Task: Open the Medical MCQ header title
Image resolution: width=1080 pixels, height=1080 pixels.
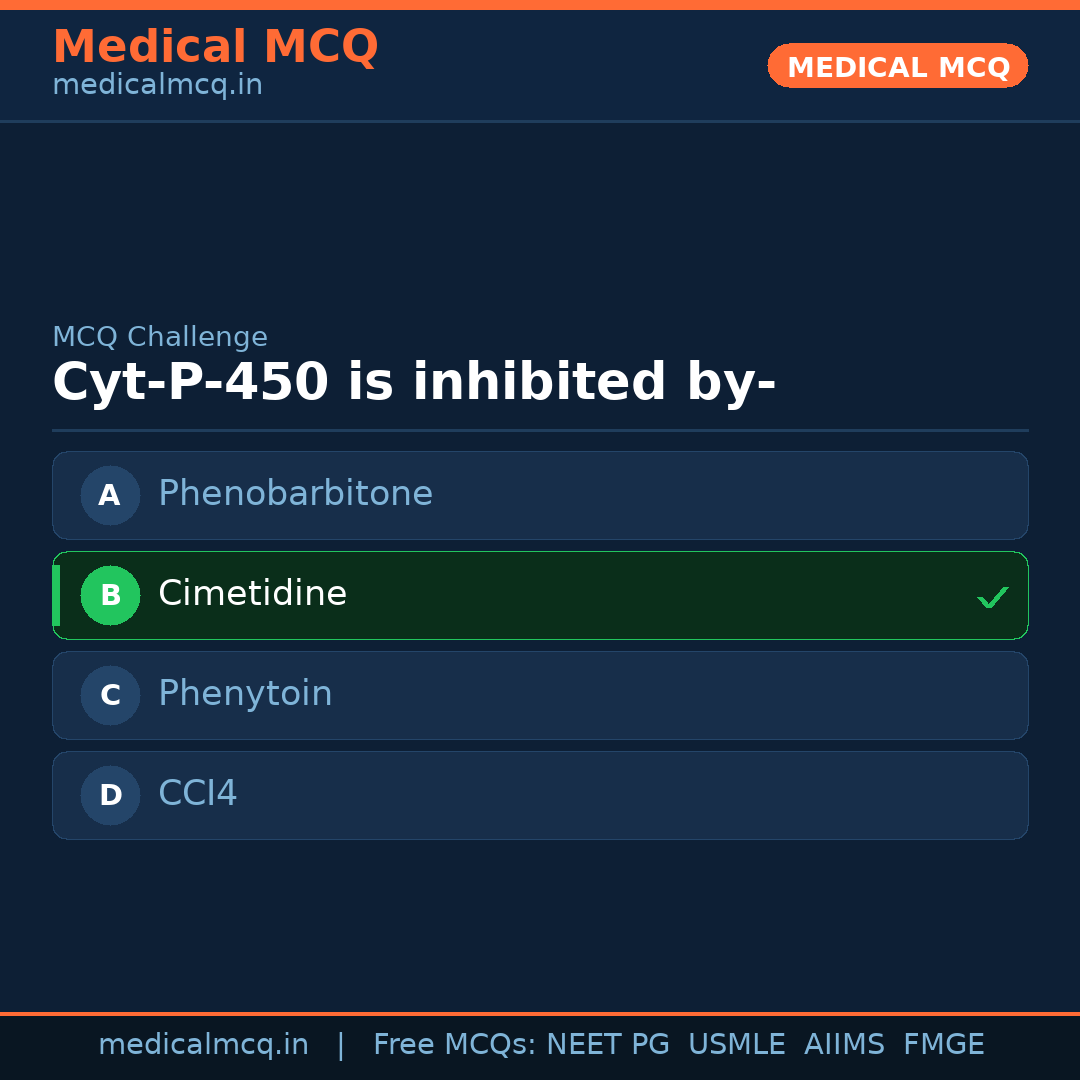Action: (x=215, y=46)
